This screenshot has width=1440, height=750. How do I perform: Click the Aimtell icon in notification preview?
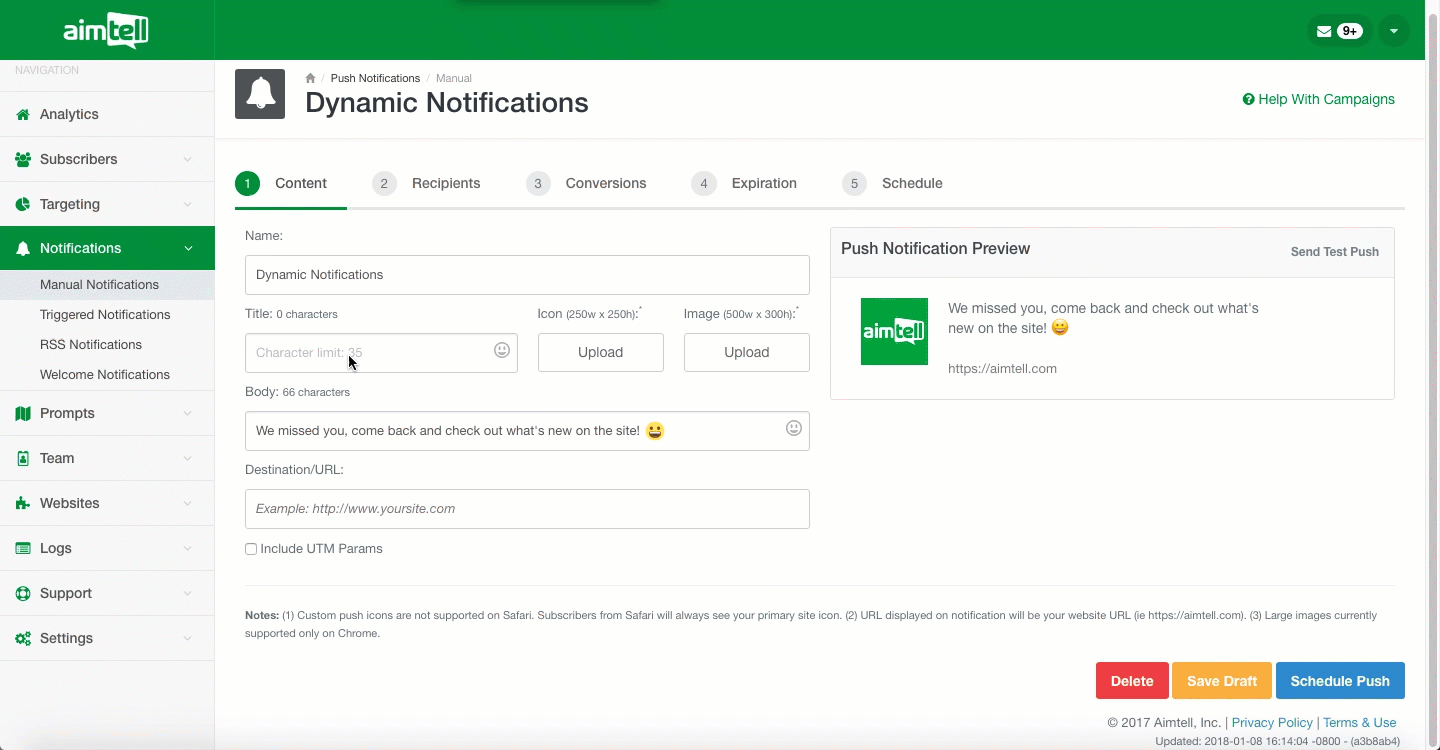894,331
